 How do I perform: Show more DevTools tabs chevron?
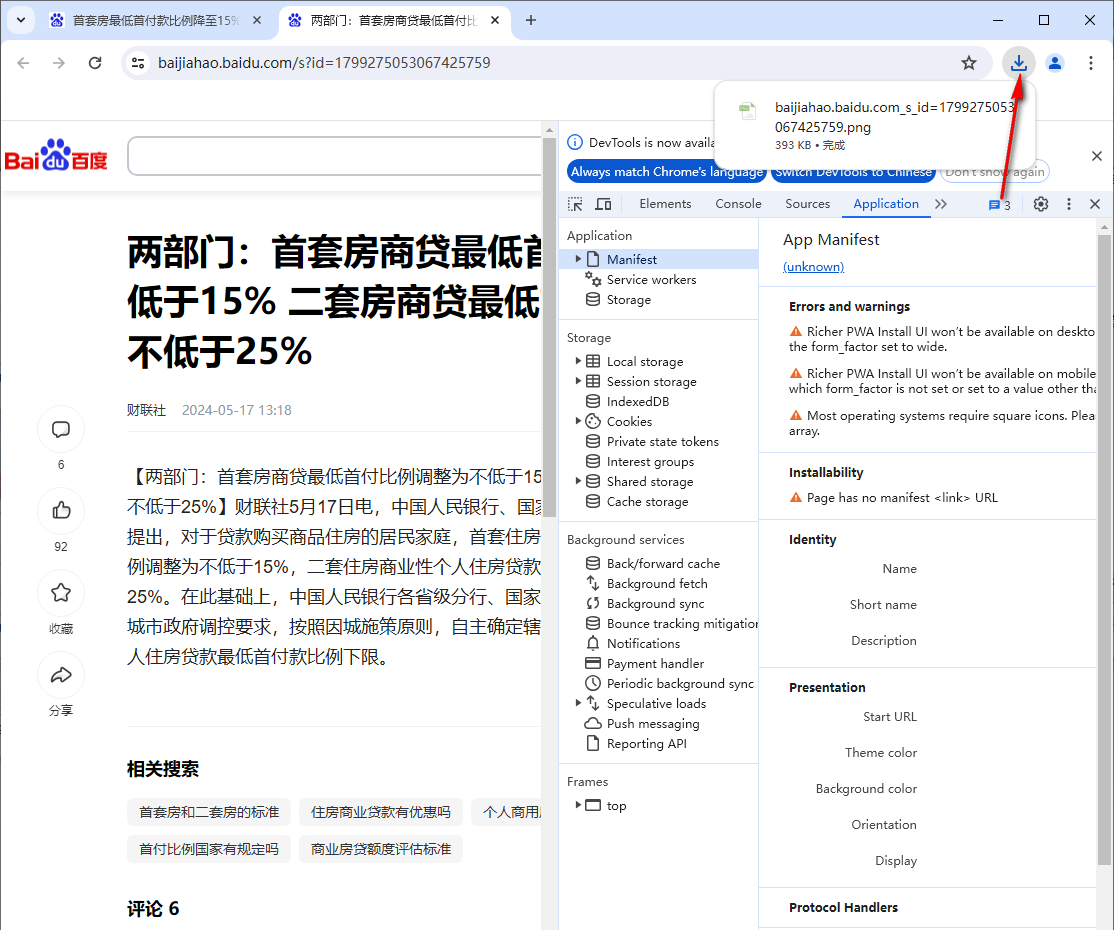(940, 204)
